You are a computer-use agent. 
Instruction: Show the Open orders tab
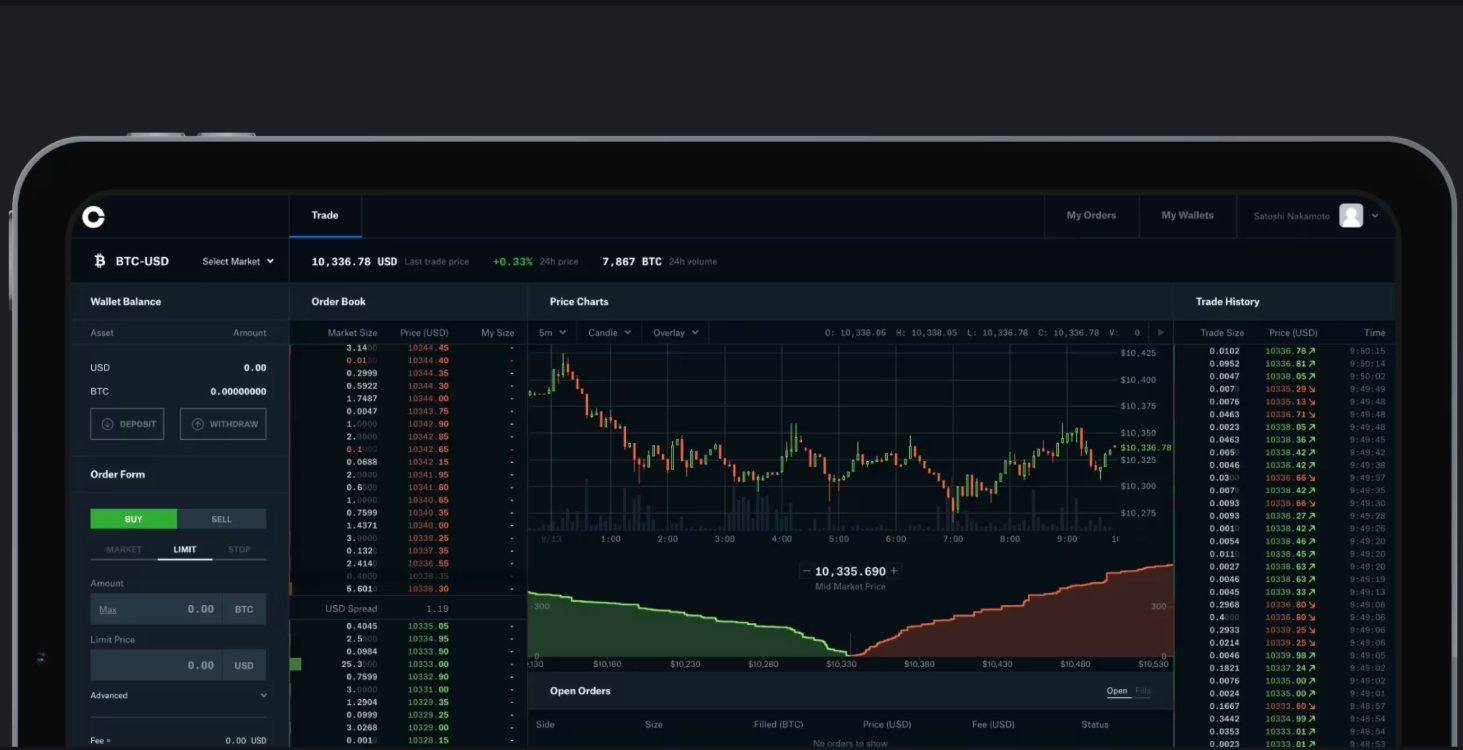[1117, 691]
